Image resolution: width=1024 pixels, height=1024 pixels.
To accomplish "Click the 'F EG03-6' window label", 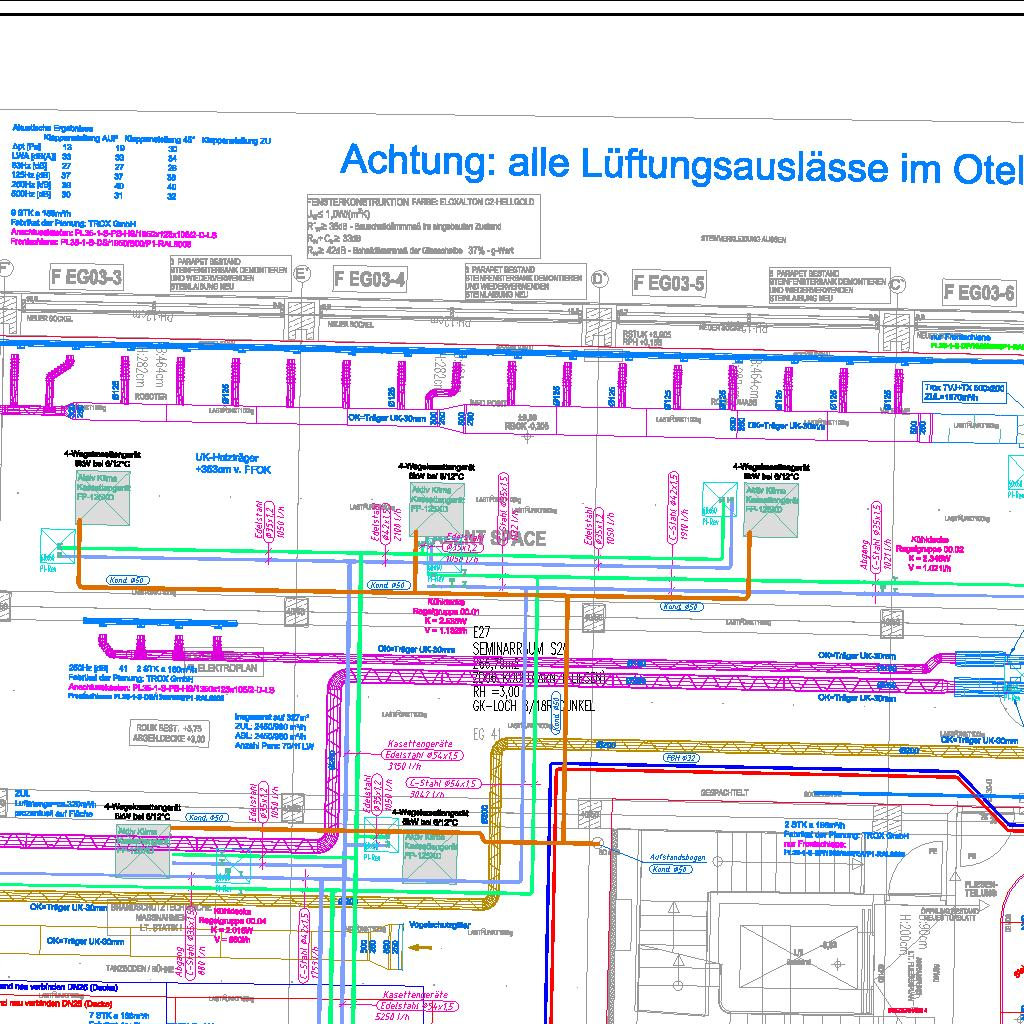I will [x=980, y=291].
